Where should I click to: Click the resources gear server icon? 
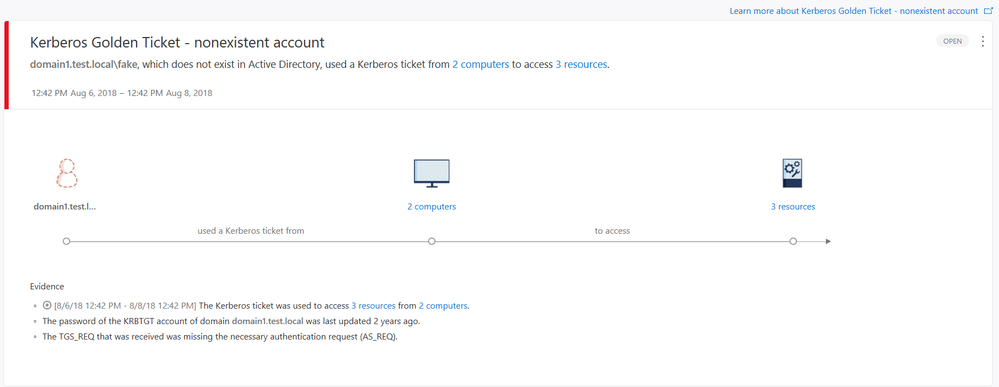[x=792, y=173]
